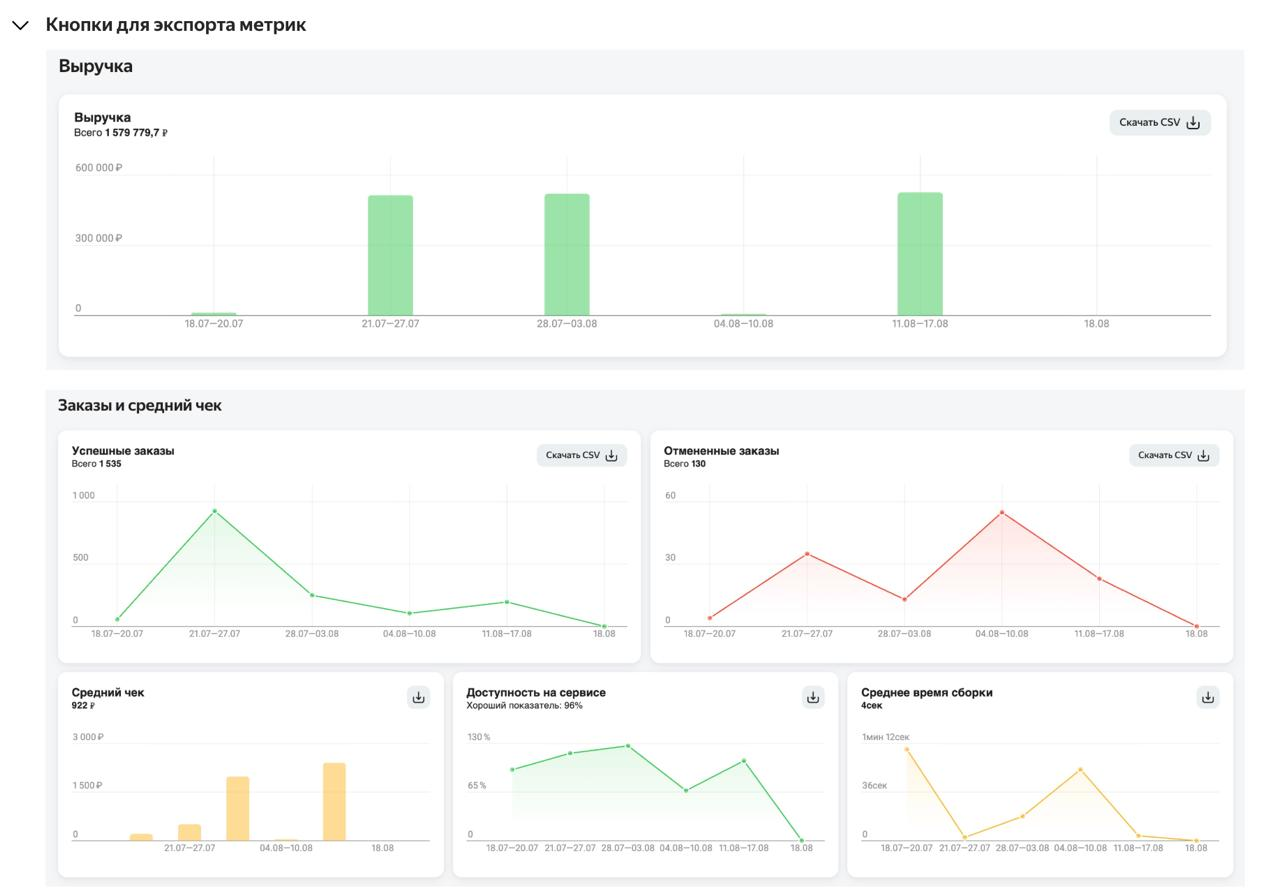Image resolution: width=1280 pixels, height=891 pixels.
Task: Select the 11.08–17.08 point on Успешные заказы
Action: pyautogui.click(x=507, y=602)
